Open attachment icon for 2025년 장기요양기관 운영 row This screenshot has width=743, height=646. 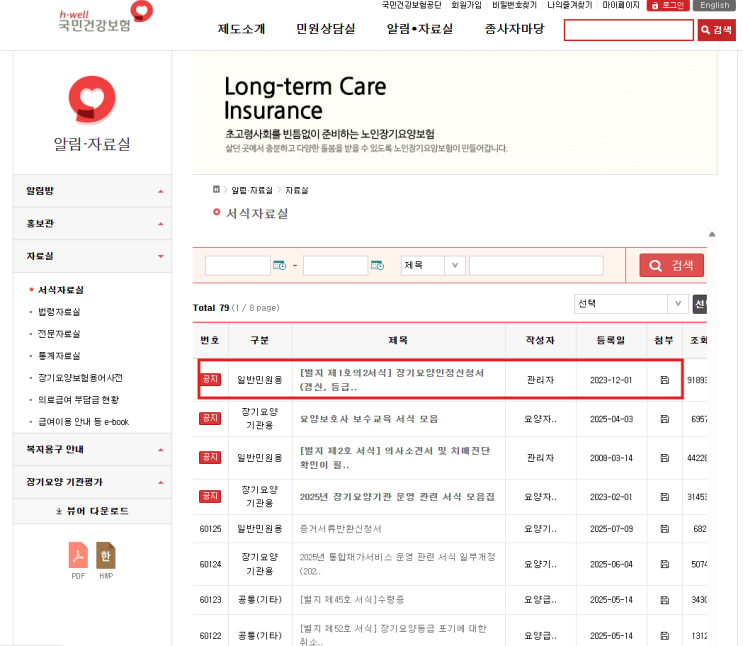(664, 497)
